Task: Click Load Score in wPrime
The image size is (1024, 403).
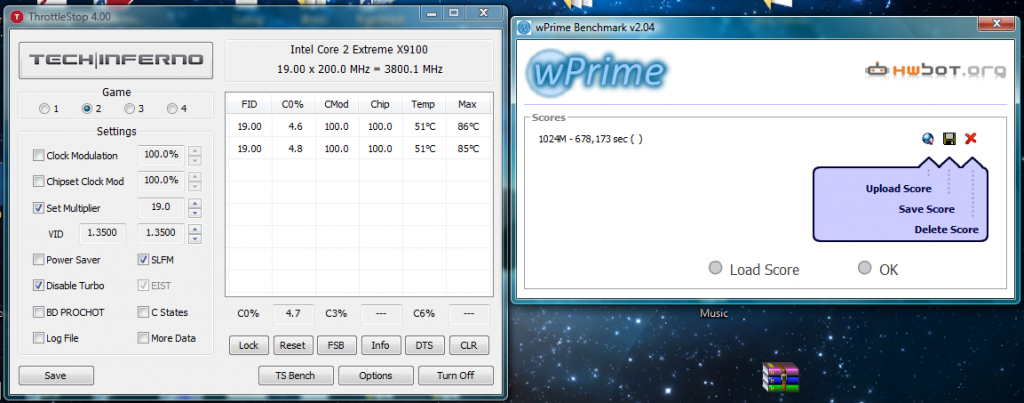Action: pyautogui.click(x=754, y=269)
